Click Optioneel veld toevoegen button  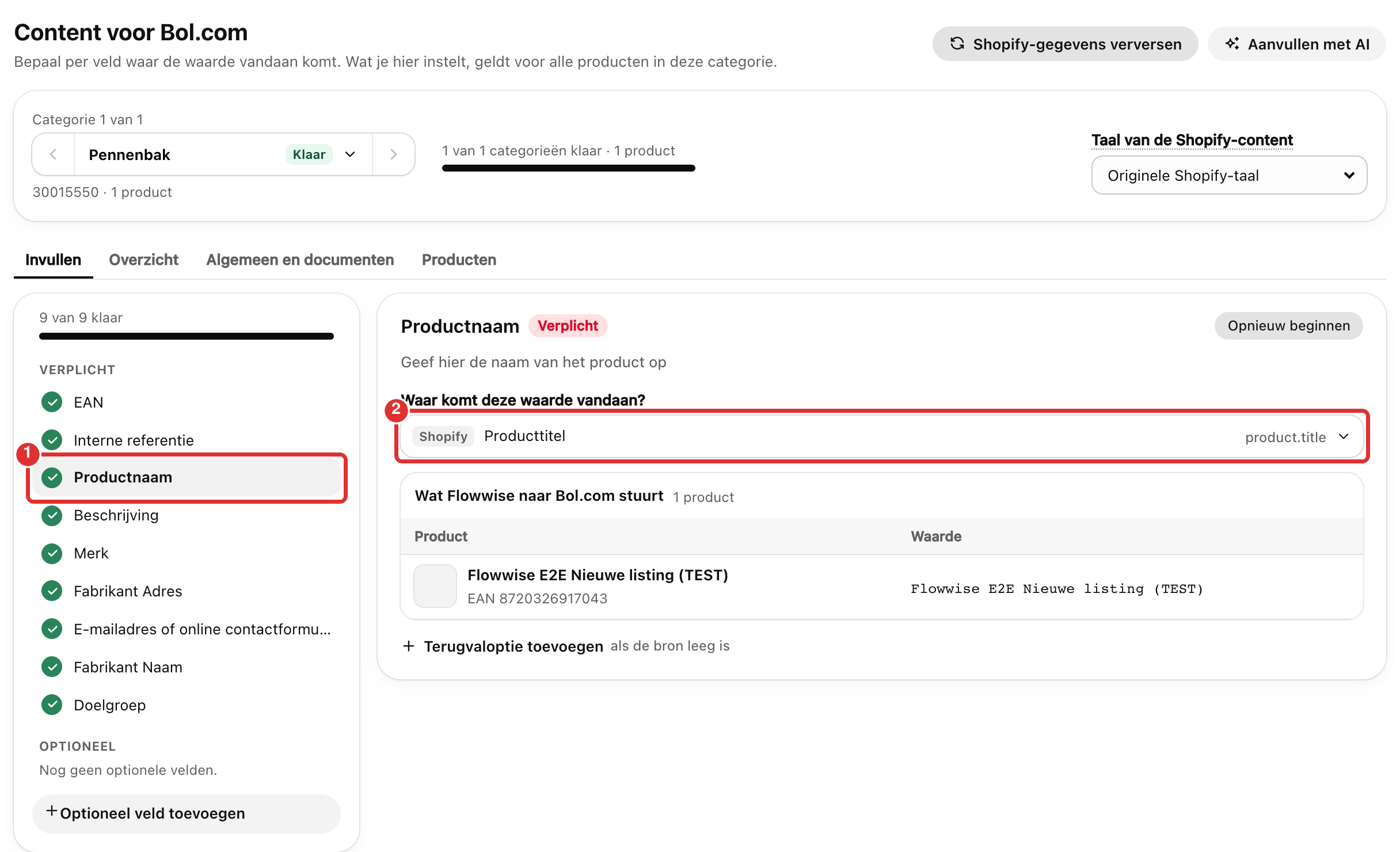pos(186,813)
